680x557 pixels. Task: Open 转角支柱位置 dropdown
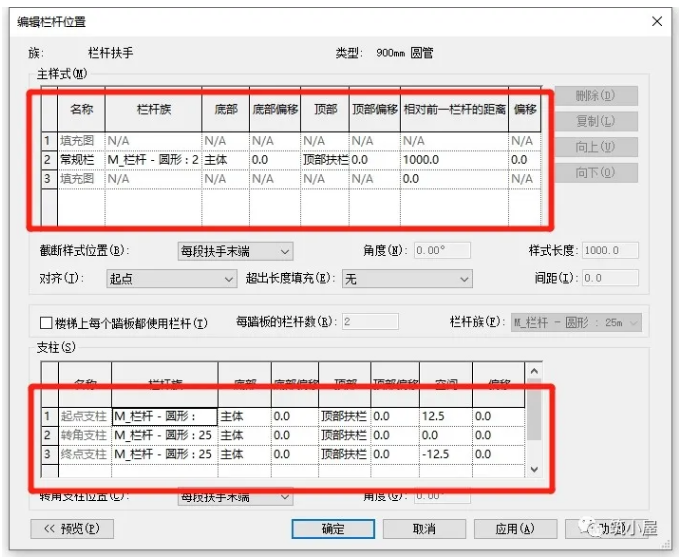tap(235, 496)
